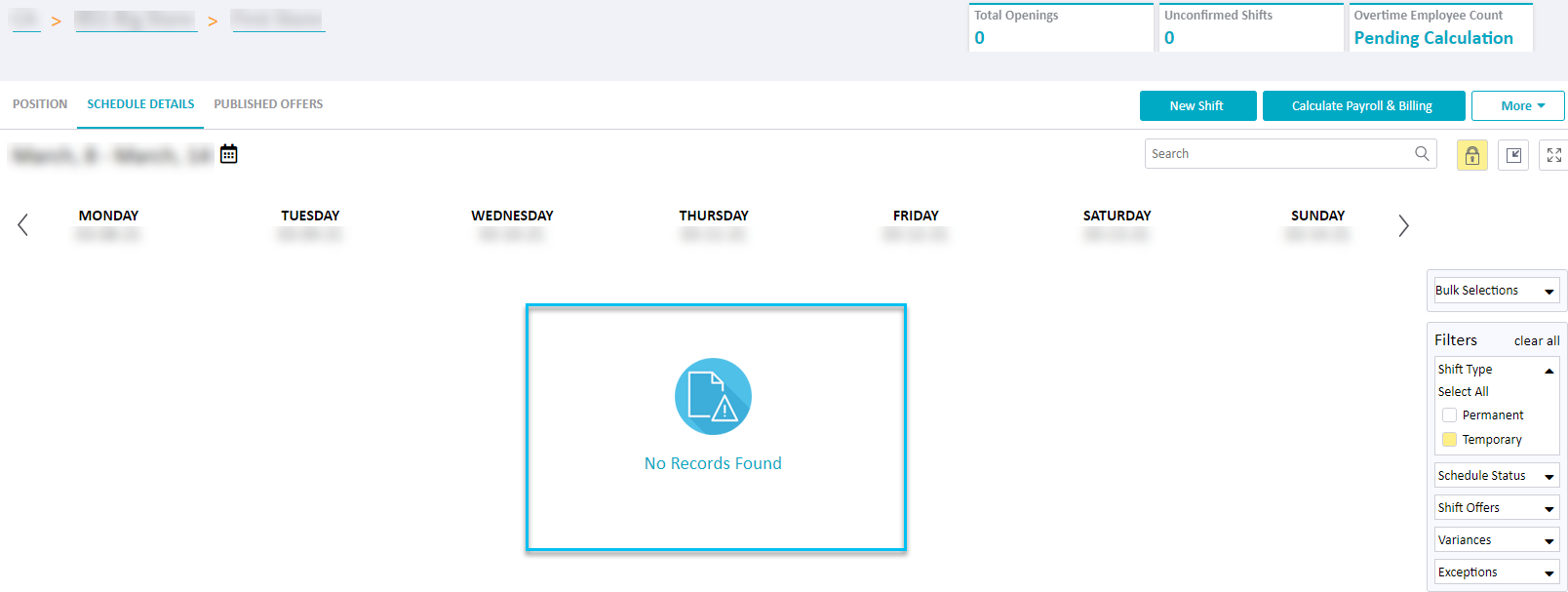The height and width of the screenshot is (592, 1568).
Task: Click the MONDAY column header
Action: pyautogui.click(x=108, y=216)
